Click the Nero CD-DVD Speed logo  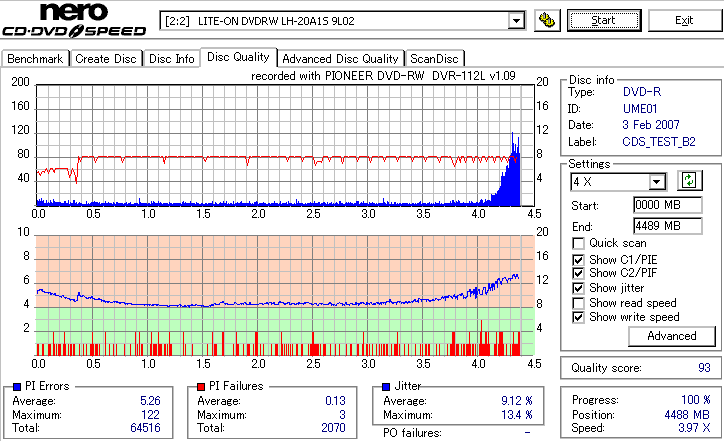click(74, 20)
